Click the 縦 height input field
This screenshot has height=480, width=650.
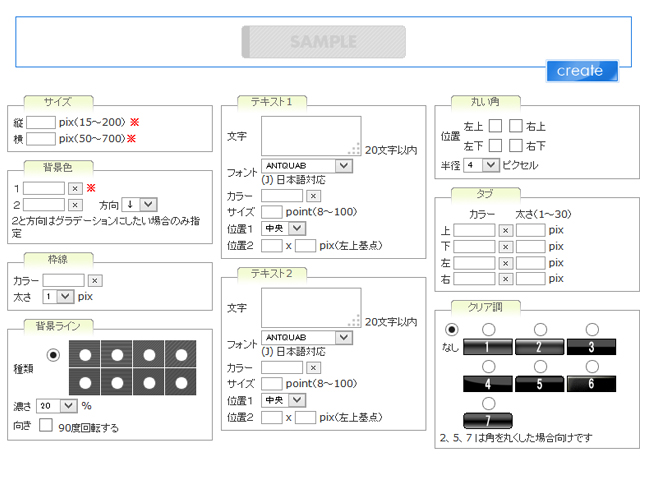click(41, 123)
